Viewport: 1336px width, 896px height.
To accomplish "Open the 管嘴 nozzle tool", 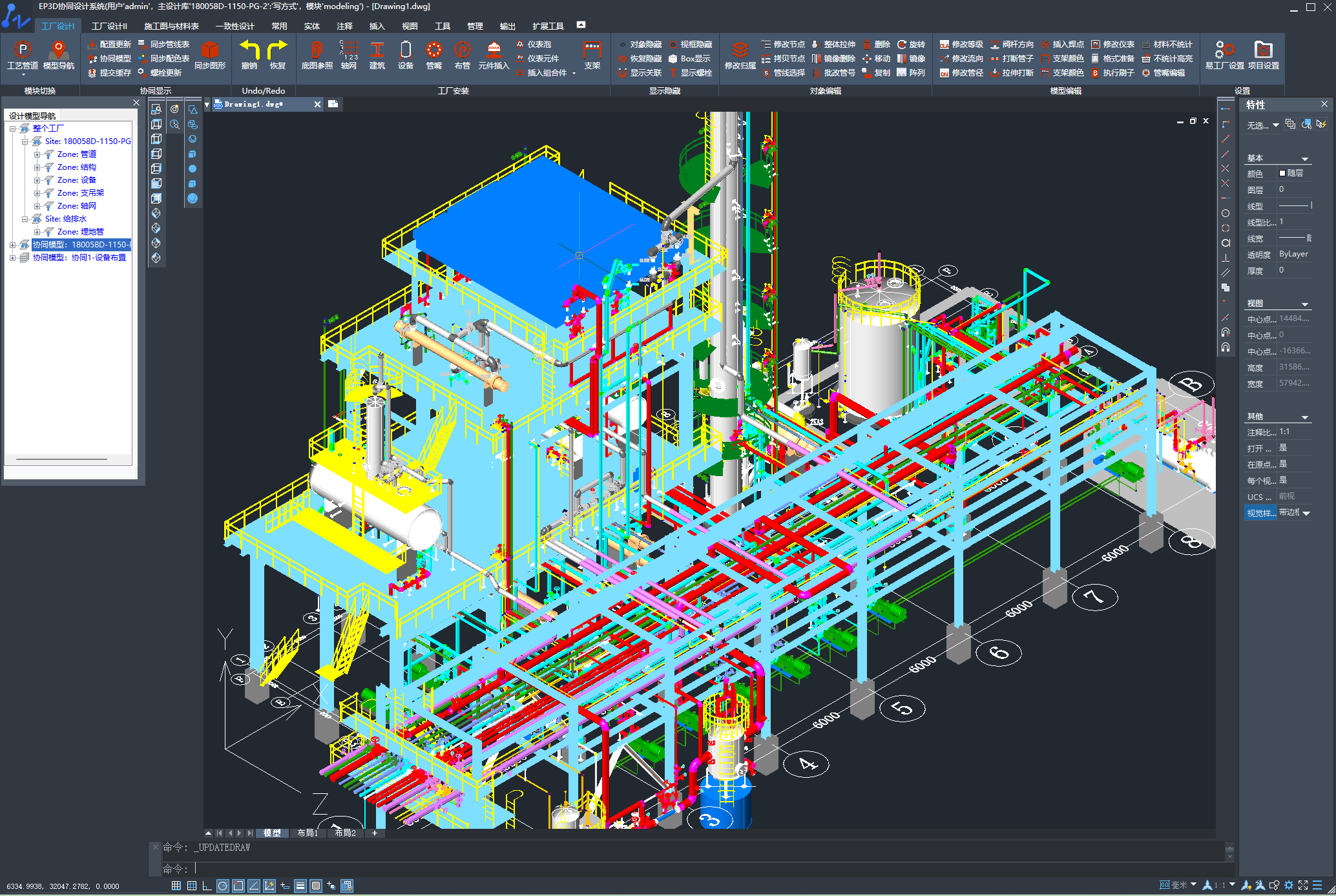I will click(x=434, y=50).
